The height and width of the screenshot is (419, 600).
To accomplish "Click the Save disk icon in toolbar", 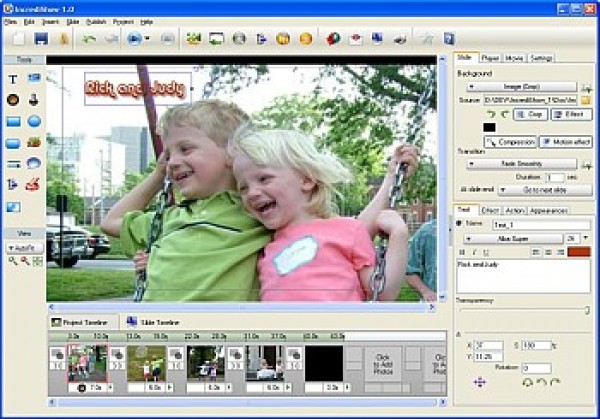I will click(x=41, y=39).
